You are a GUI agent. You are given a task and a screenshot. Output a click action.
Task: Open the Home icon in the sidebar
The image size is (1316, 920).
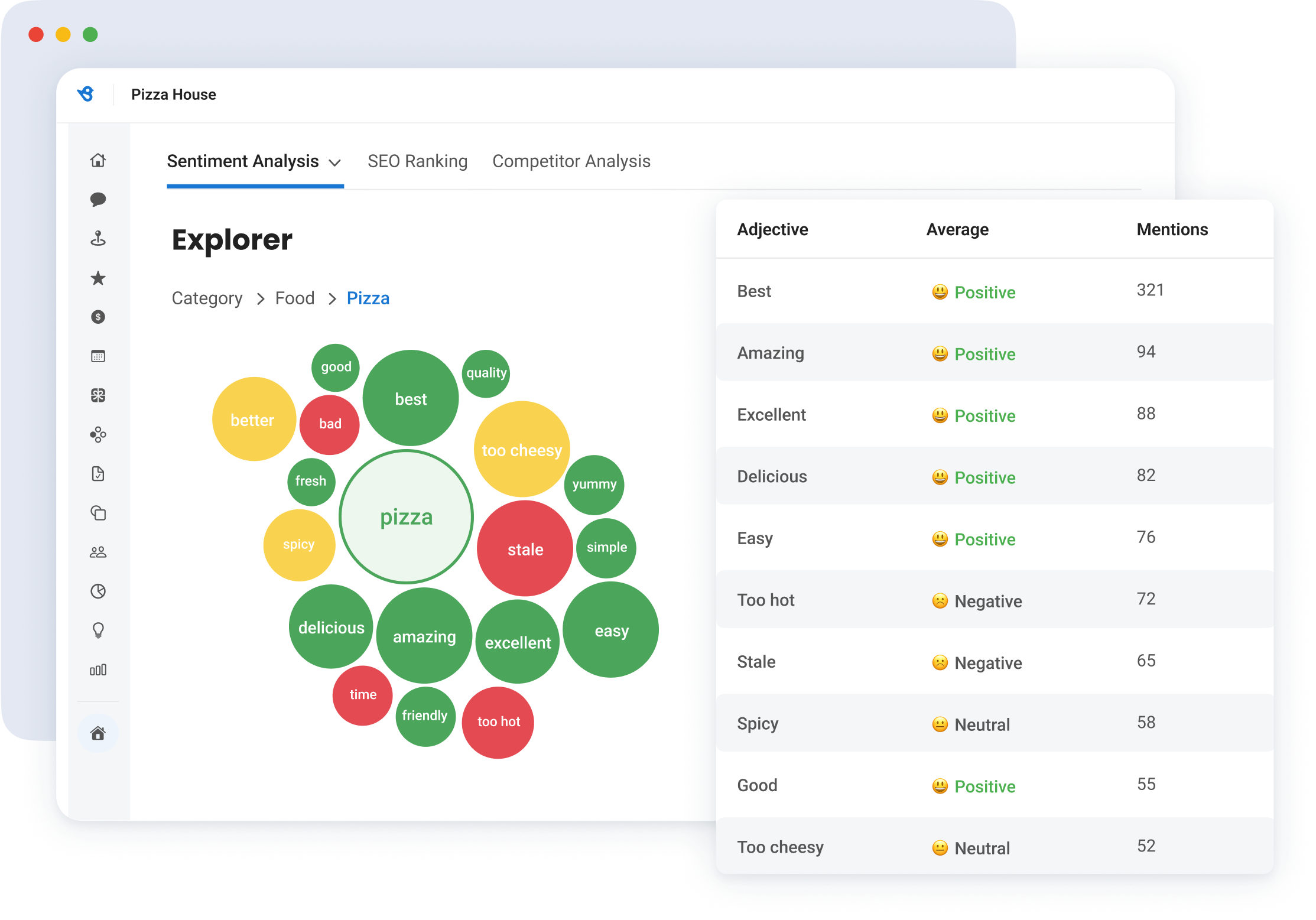point(99,160)
